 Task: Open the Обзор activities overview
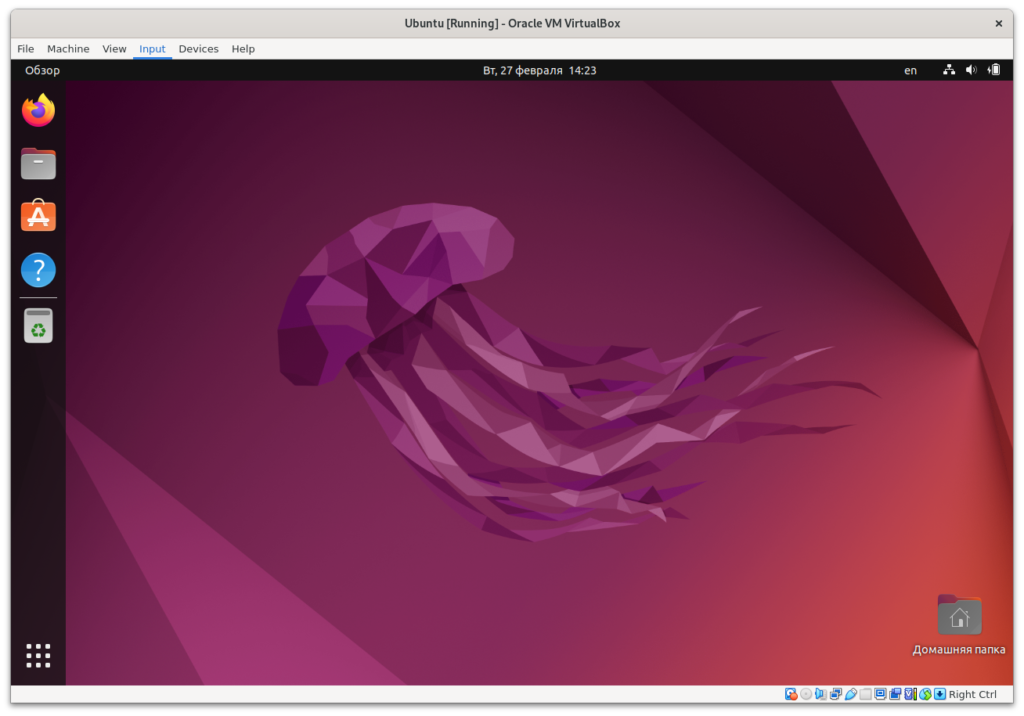(x=42, y=71)
